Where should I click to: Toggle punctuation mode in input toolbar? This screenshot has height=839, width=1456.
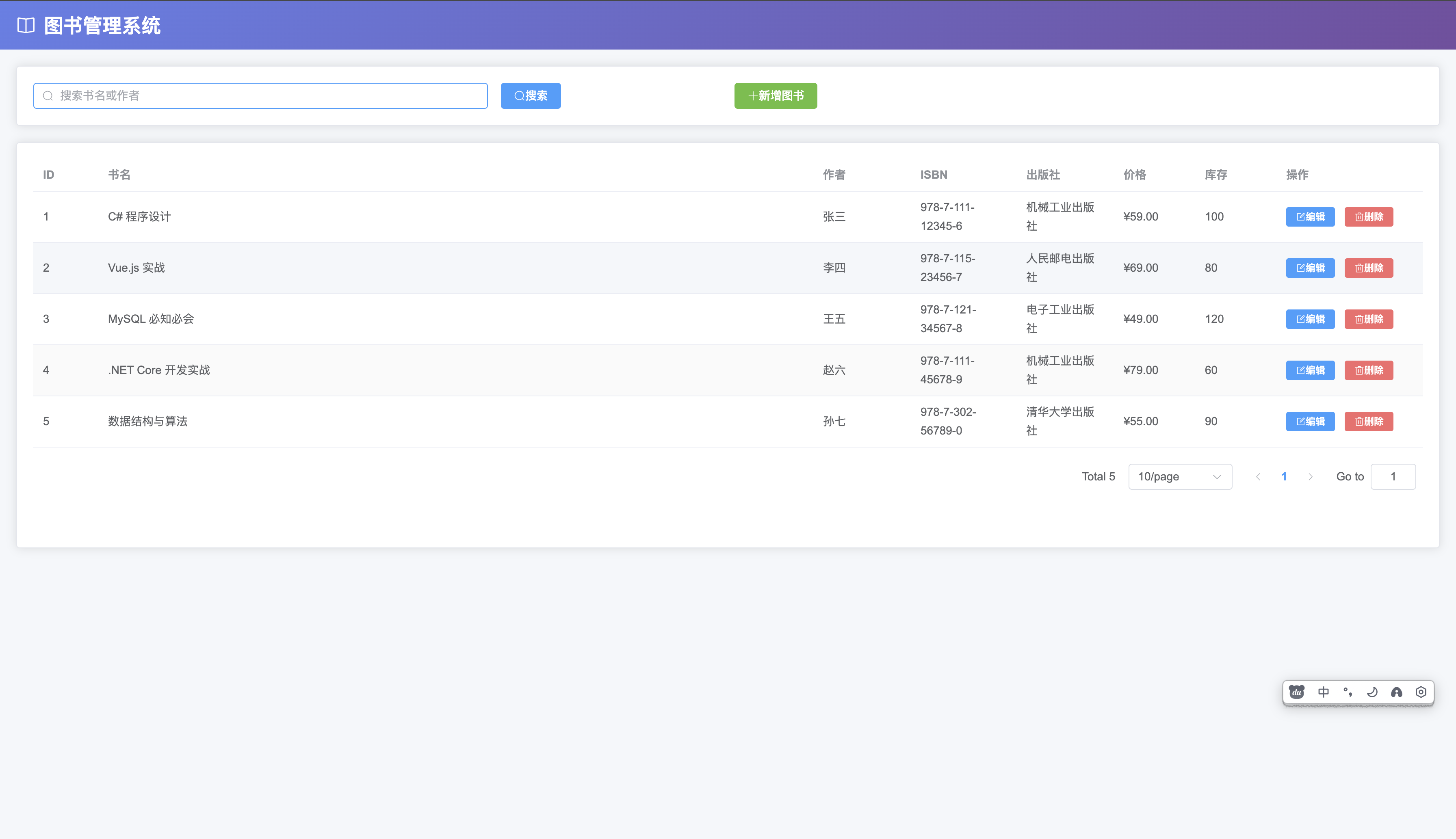[1348, 692]
